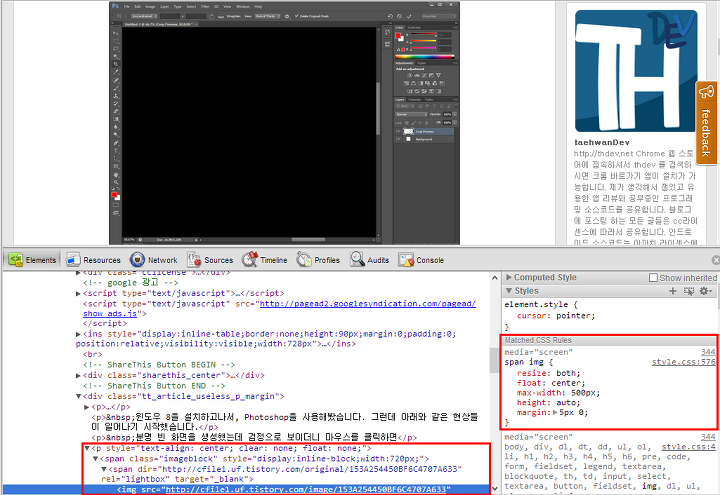Screen dimensions: 720x495
Task: Click the taehwanDev blog name text
Action: pyautogui.click(x=602, y=142)
